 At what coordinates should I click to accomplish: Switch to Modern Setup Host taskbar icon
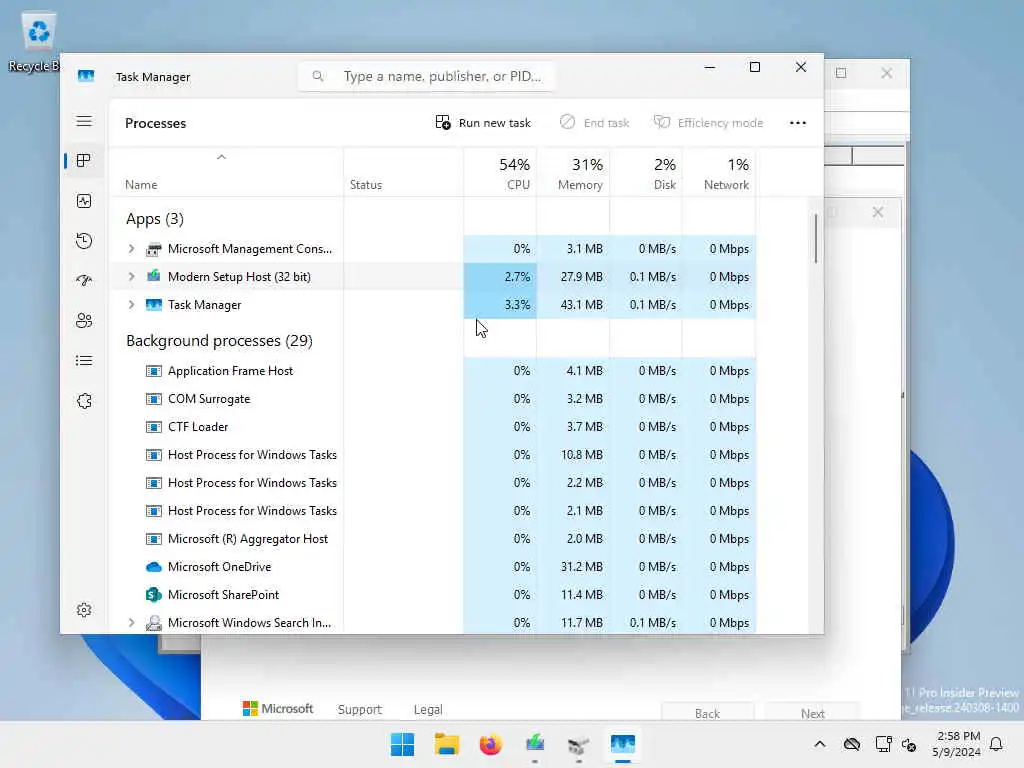point(535,744)
